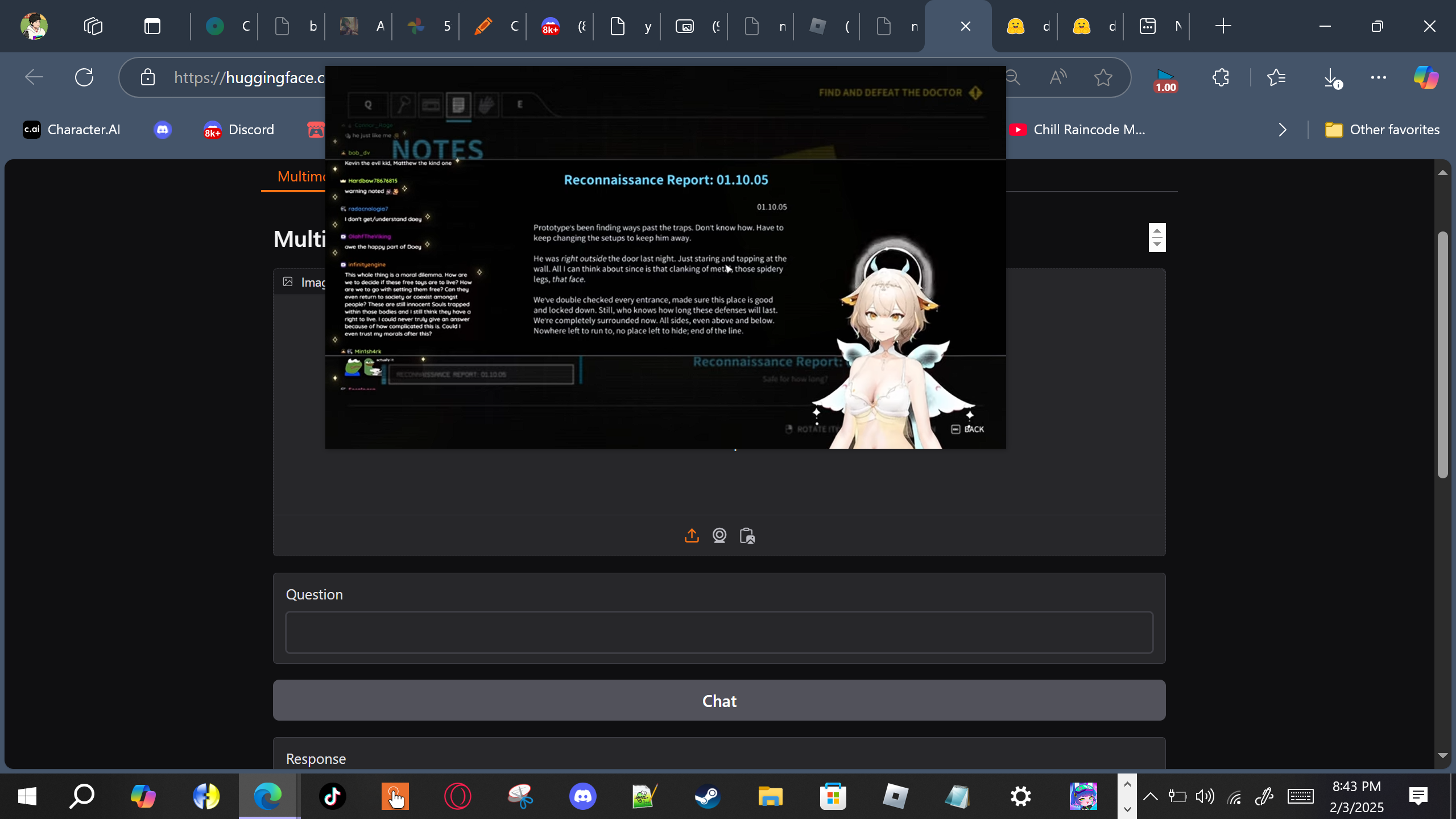Viewport: 1456px width, 819px height.
Task: Click the Chat button
Action: tap(719, 701)
